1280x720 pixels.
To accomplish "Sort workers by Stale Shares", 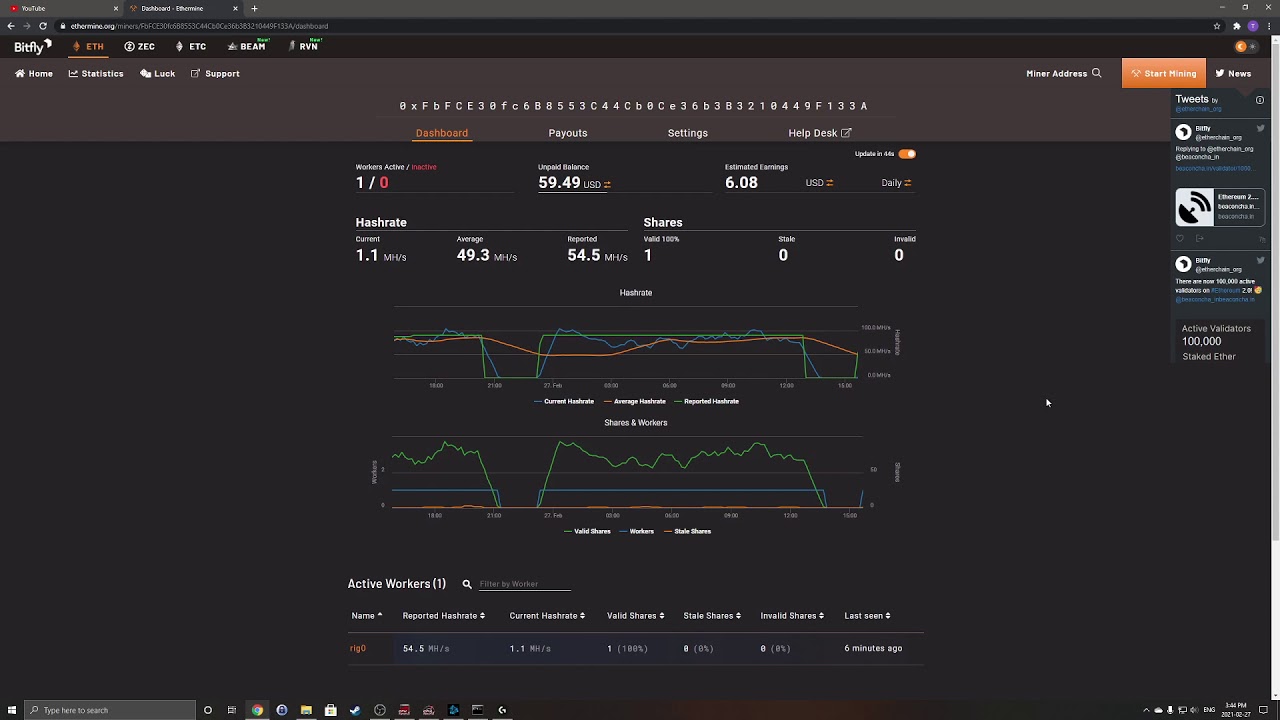I will click(712, 616).
